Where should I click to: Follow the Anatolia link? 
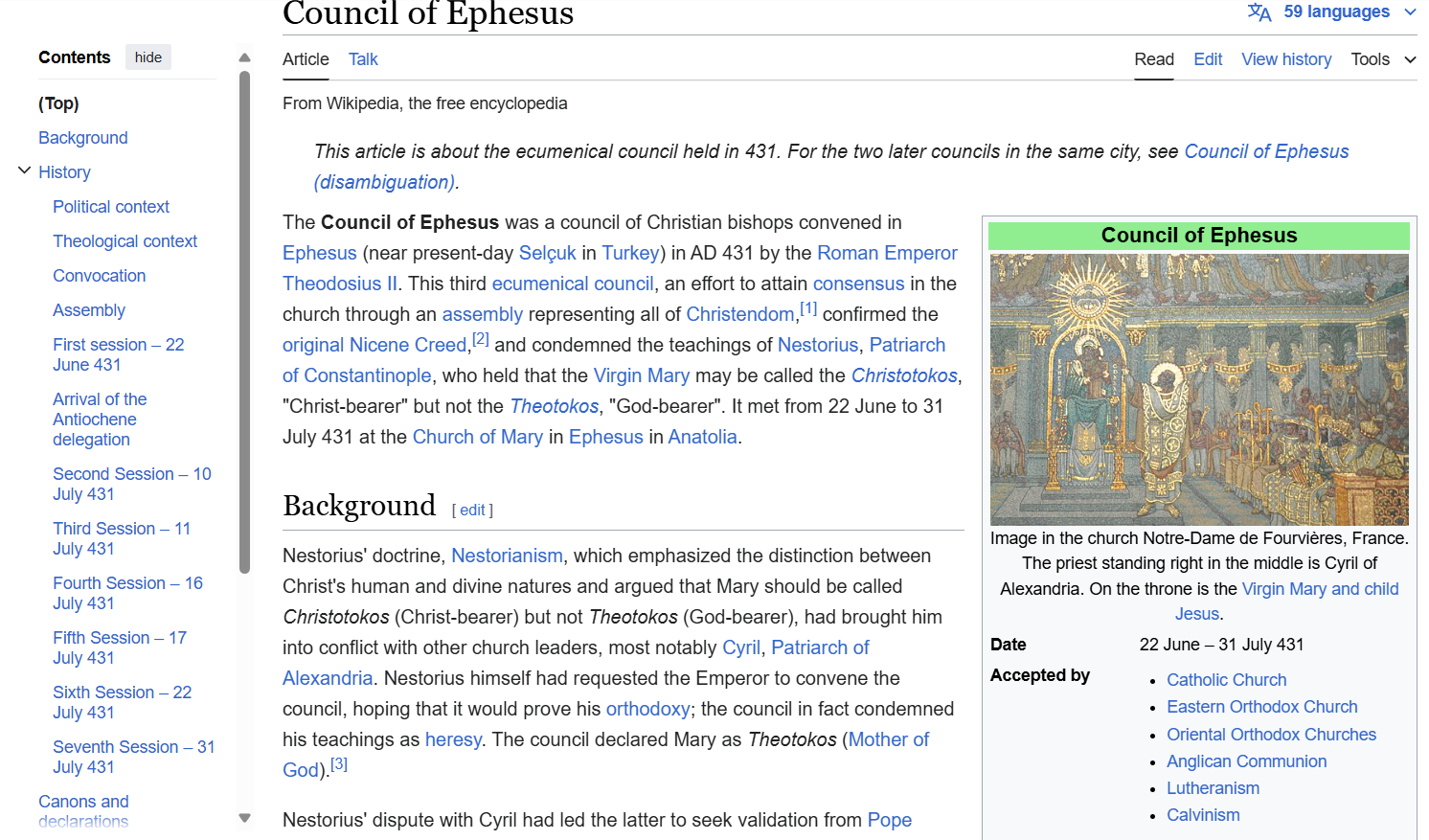pyautogui.click(x=703, y=437)
